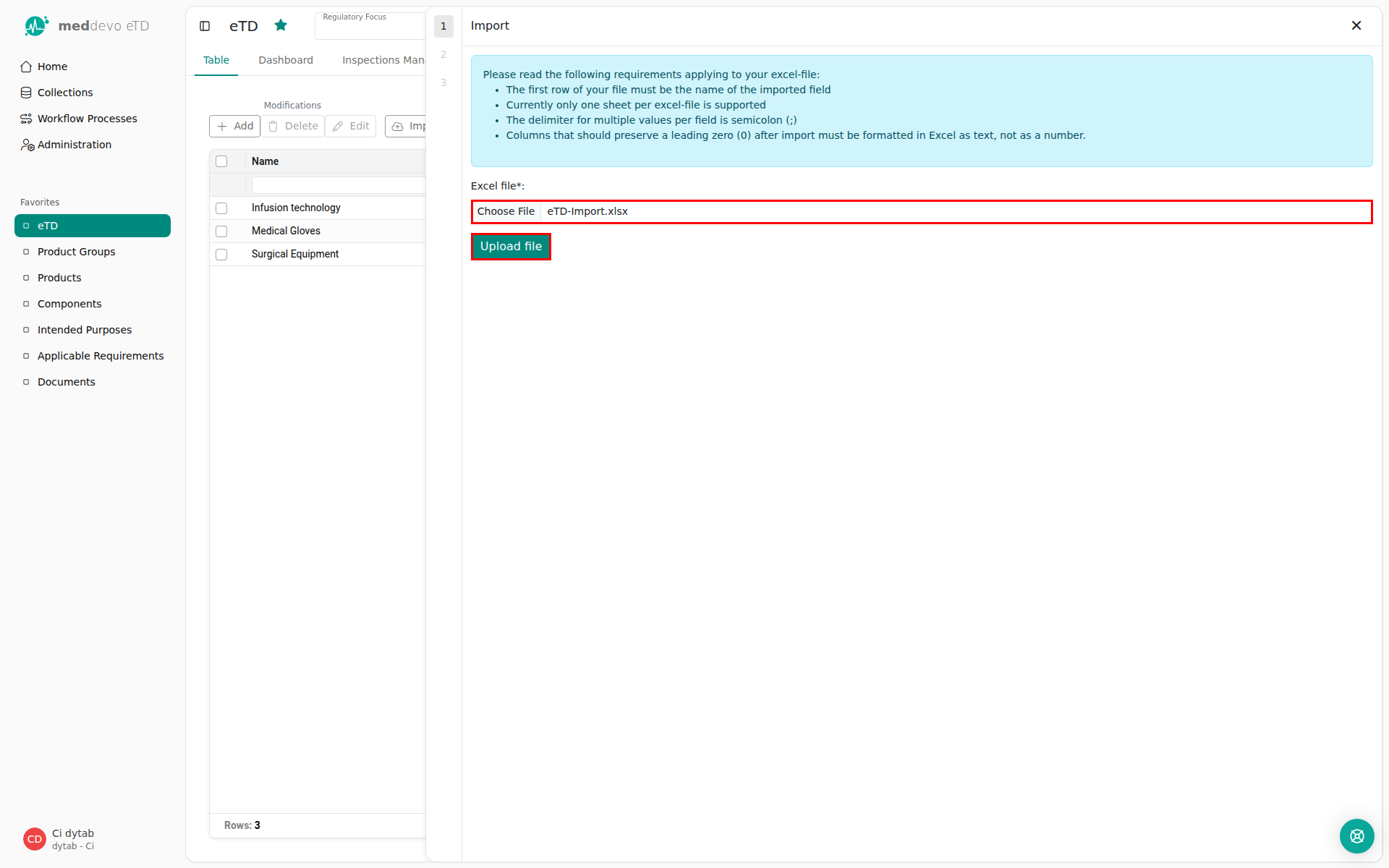This screenshot has width=1389, height=868.
Task: Click the Add button
Action: [x=235, y=126]
